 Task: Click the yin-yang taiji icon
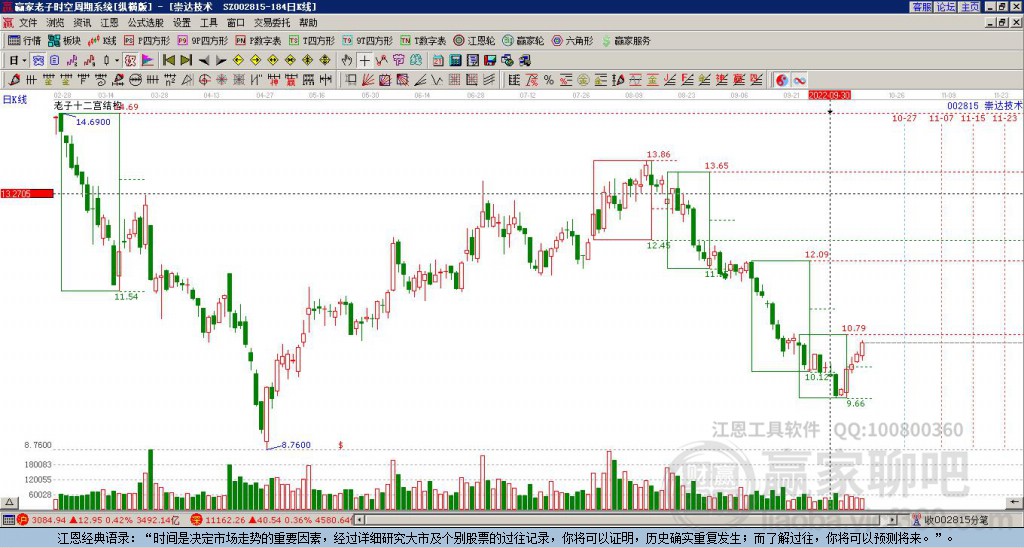[782, 80]
